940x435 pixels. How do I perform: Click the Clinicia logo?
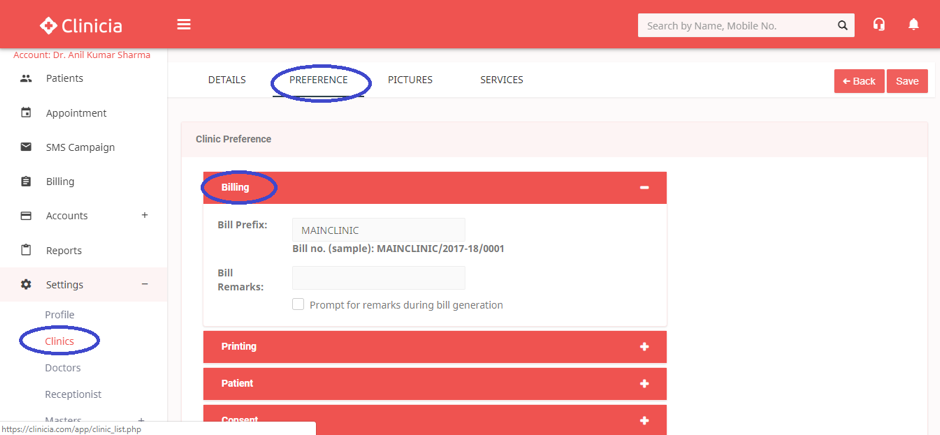click(x=81, y=25)
